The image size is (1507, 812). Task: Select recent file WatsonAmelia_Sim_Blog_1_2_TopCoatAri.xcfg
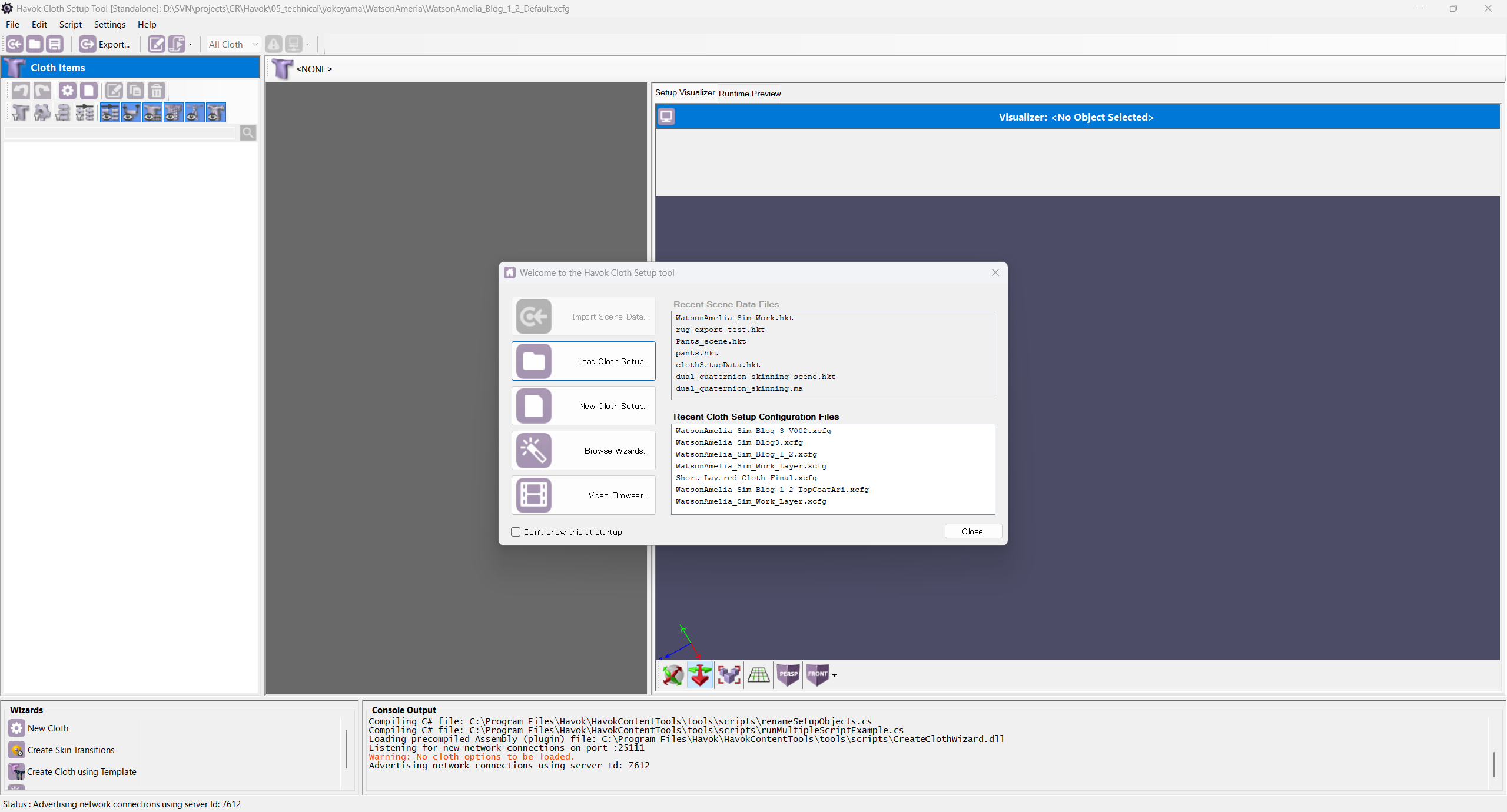pos(772,490)
